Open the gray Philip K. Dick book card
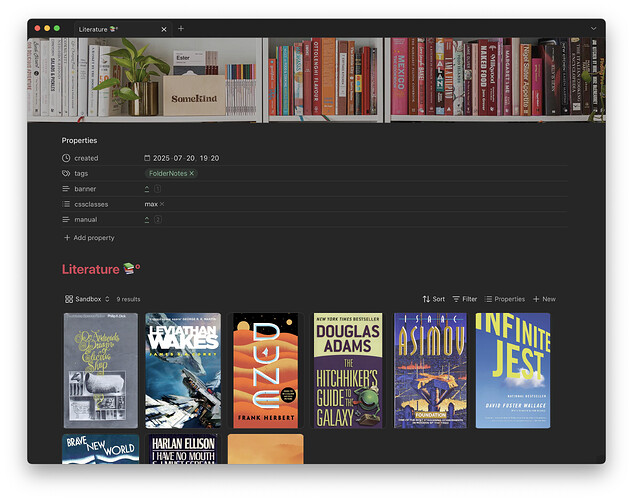Screen dimensions: 633x500 [101, 370]
